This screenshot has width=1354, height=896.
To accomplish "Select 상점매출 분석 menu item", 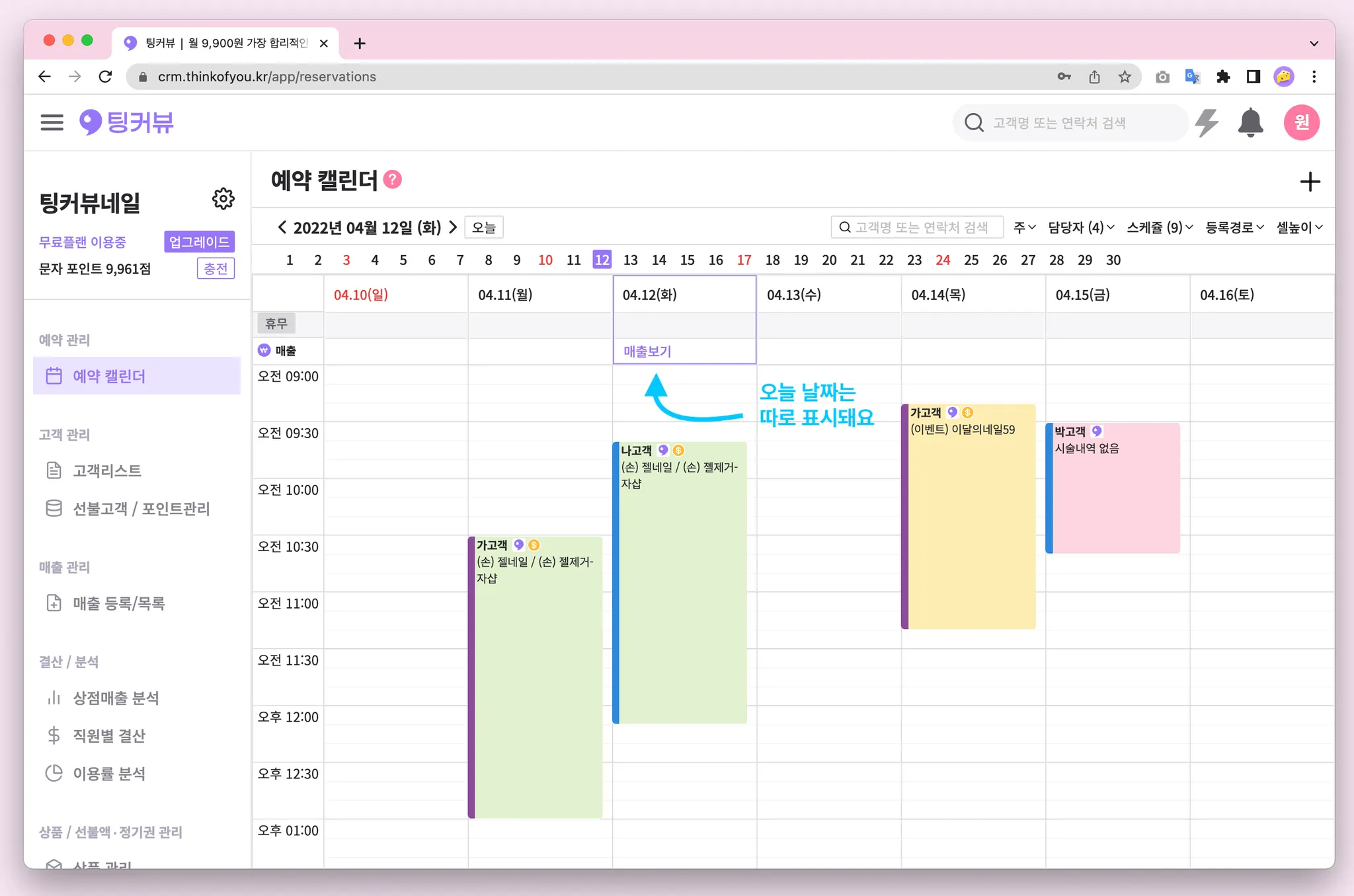I will 116,698.
